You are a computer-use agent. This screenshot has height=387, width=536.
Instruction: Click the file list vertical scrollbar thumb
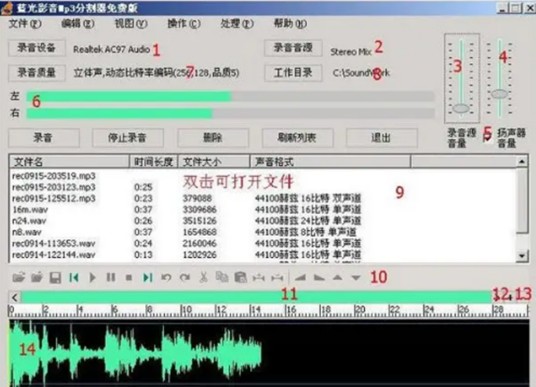click(522, 200)
